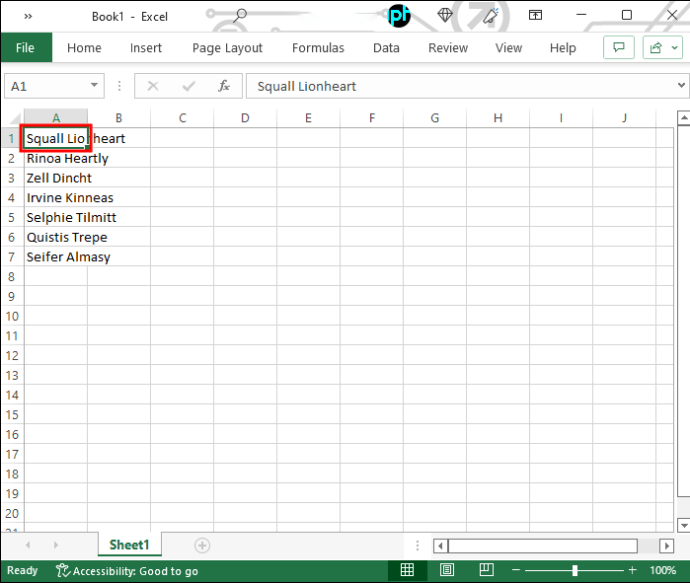Viewport: 690px width, 583px height.
Task: Switch to Normal view icon
Action: [407, 570]
